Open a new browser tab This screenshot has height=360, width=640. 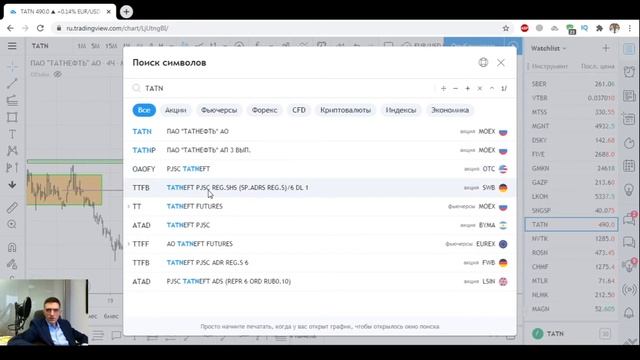click(x=126, y=12)
